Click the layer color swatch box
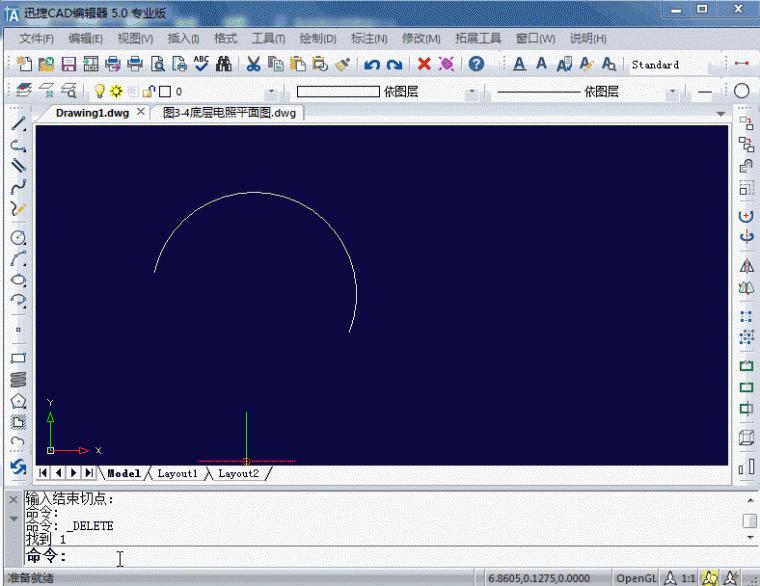The height and width of the screenshot is (586, 760). pyautogui.click(x=164, y=91)
